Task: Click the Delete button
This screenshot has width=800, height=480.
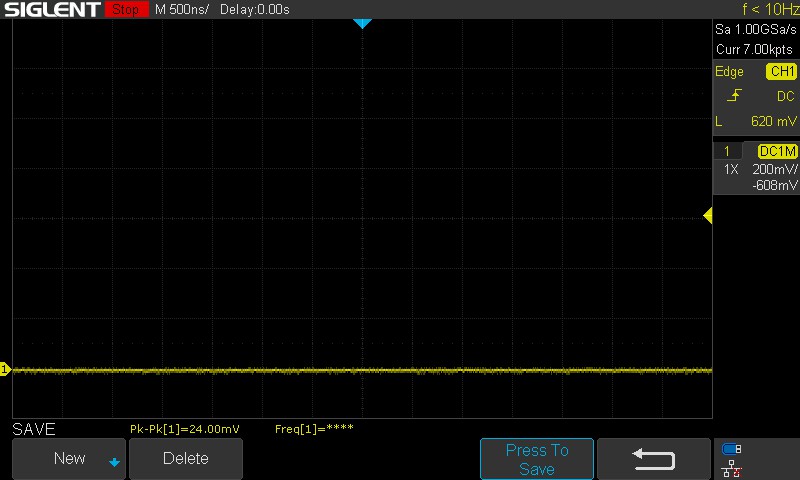Action: [x=186, y=458]
